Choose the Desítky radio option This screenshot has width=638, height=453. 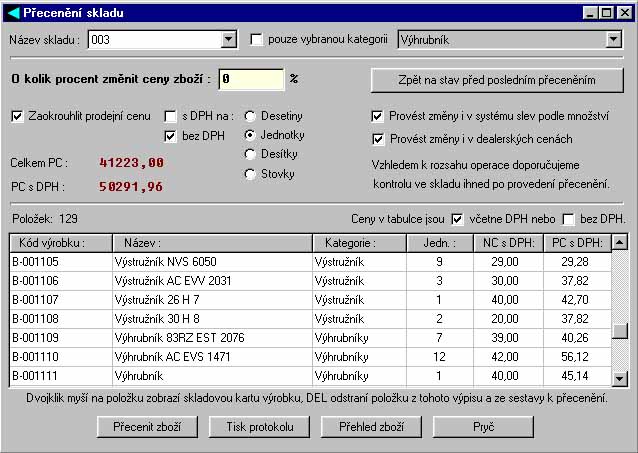pos(250,154)
